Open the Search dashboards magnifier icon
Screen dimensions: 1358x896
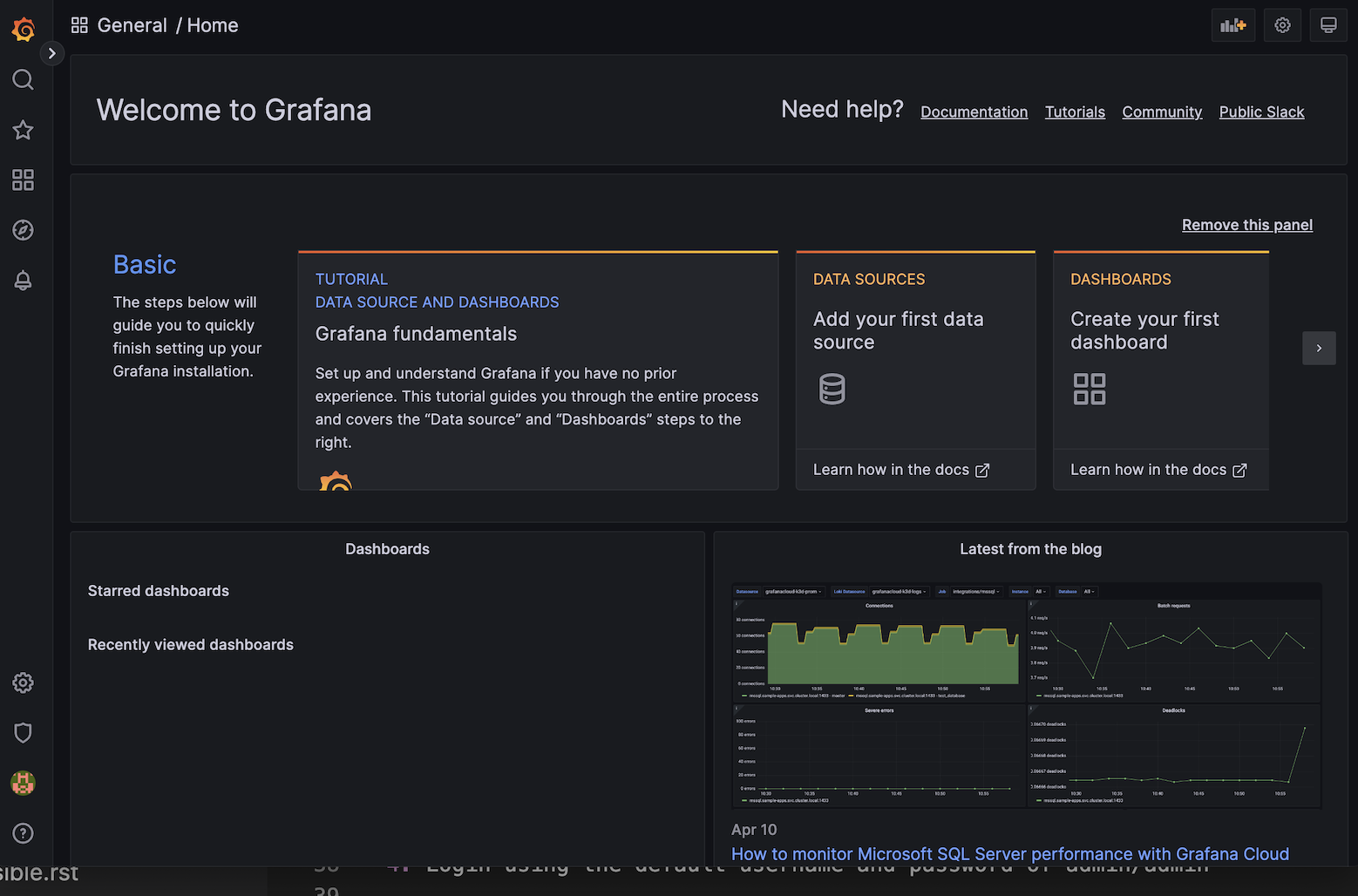click(x=24, y=80)
